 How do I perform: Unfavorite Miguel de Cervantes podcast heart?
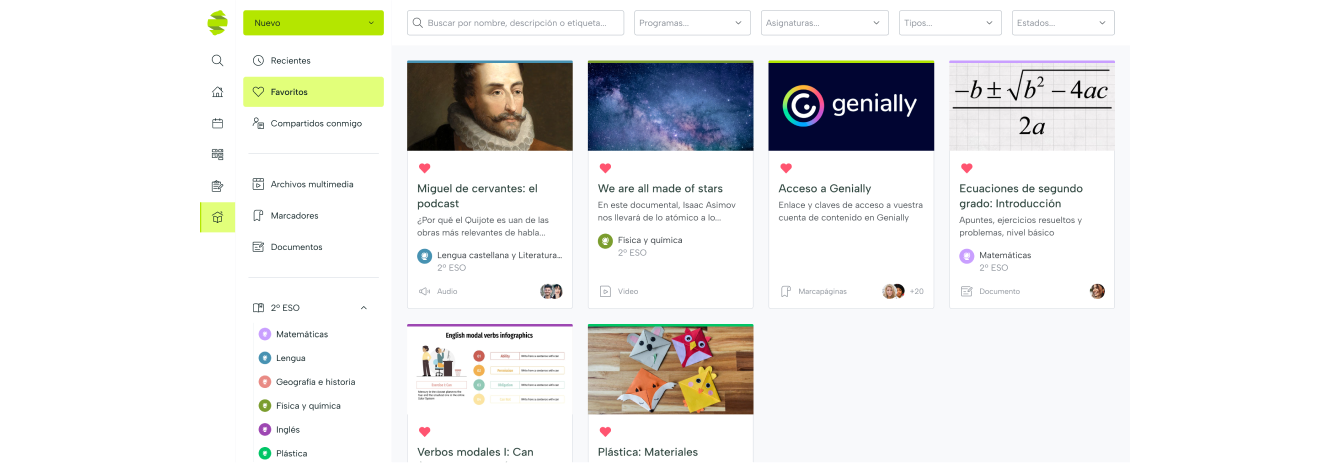pos(424,168)
